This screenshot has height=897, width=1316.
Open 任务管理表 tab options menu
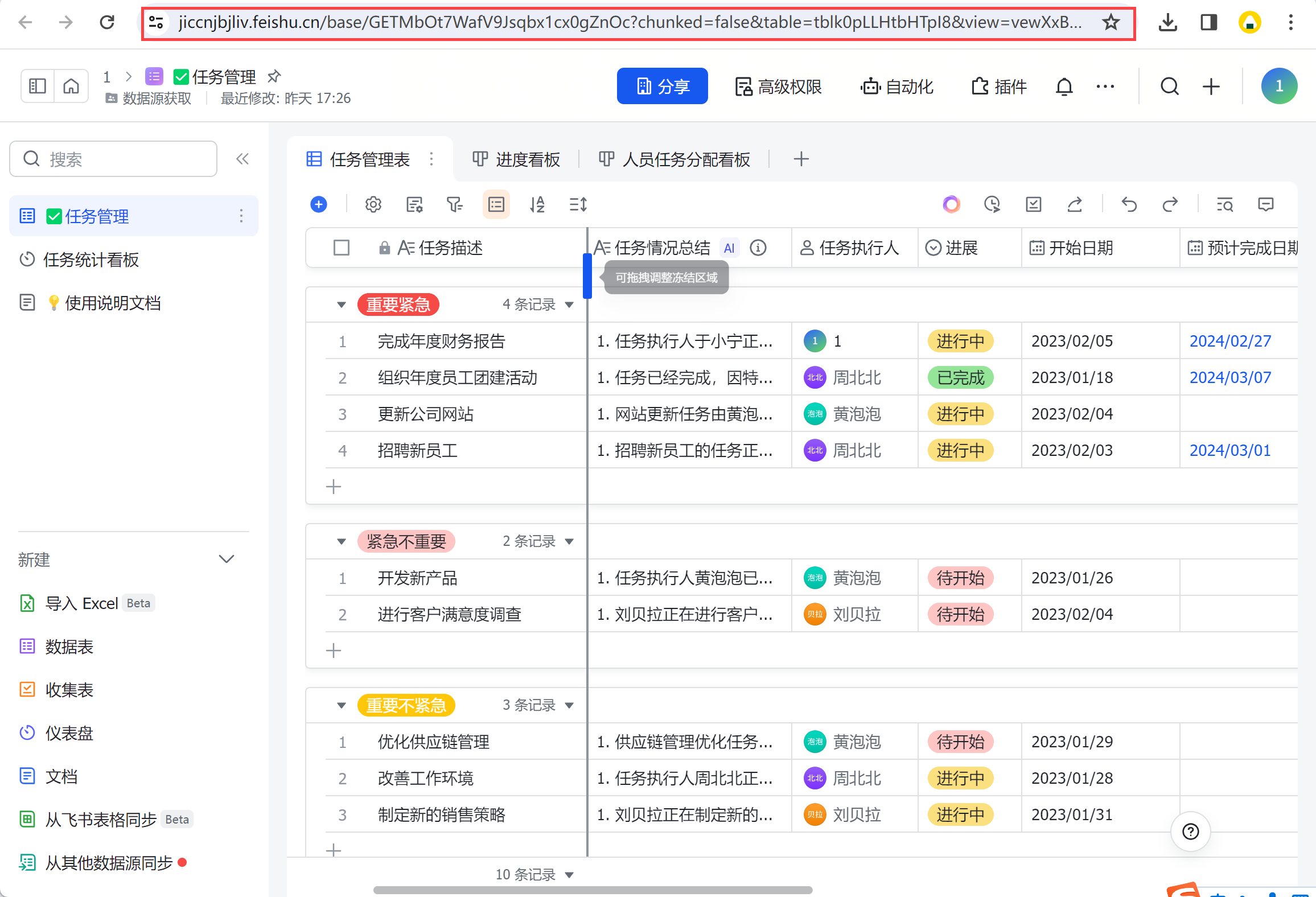pyautogui.click(x=431, y=159)
